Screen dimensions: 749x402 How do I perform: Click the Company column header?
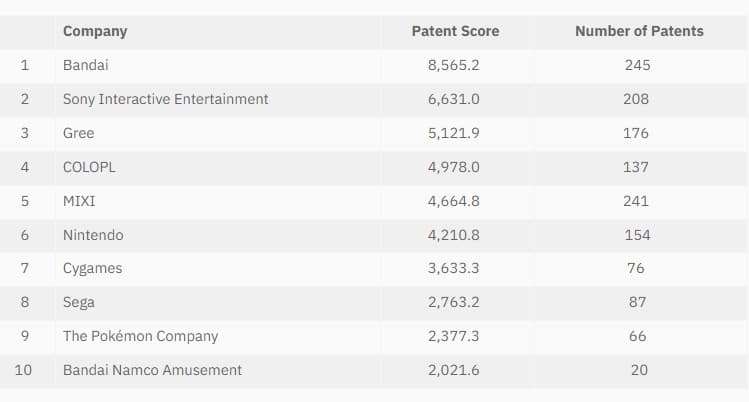(95, 31)
